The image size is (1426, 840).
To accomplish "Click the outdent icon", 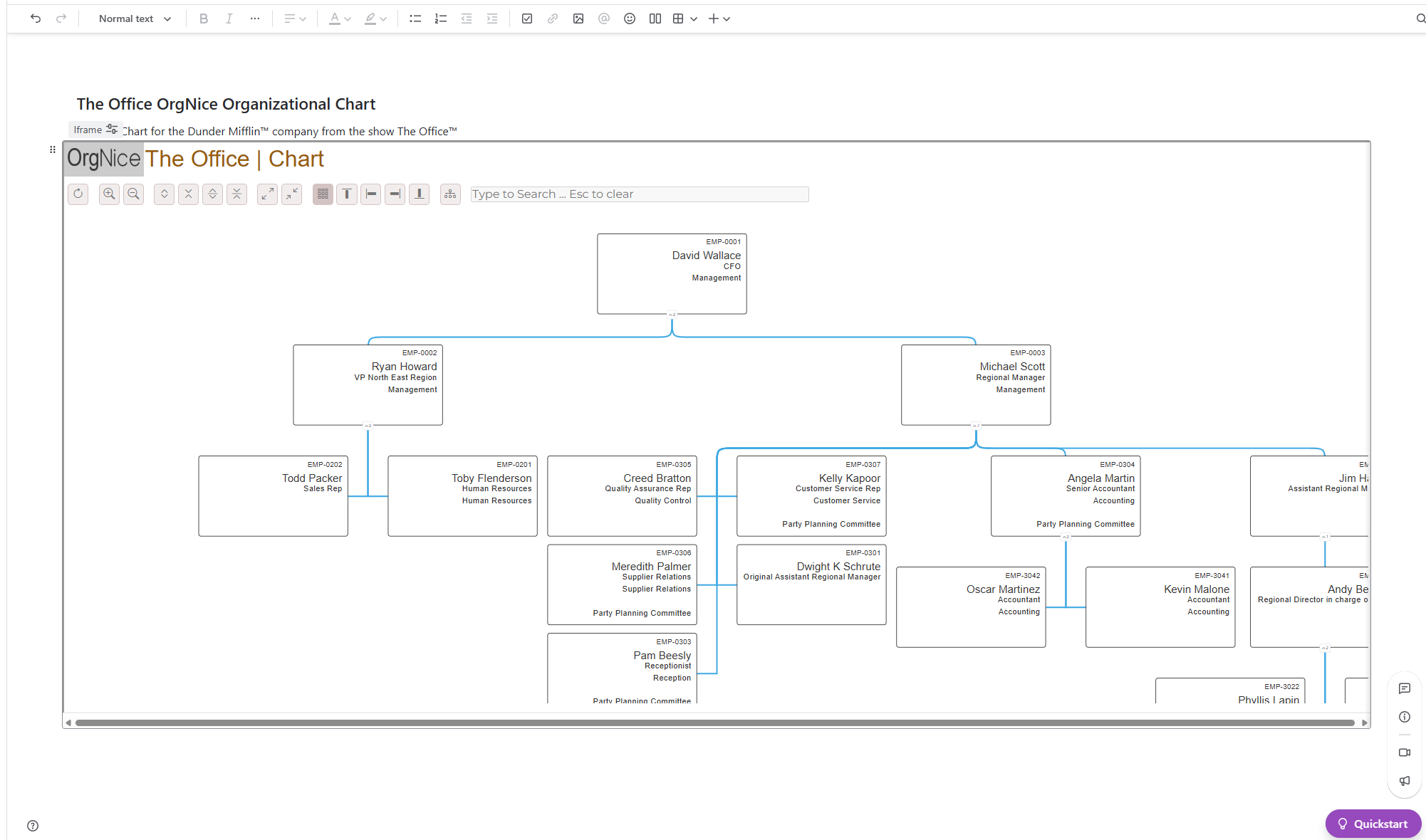I will tap(467, 19).
